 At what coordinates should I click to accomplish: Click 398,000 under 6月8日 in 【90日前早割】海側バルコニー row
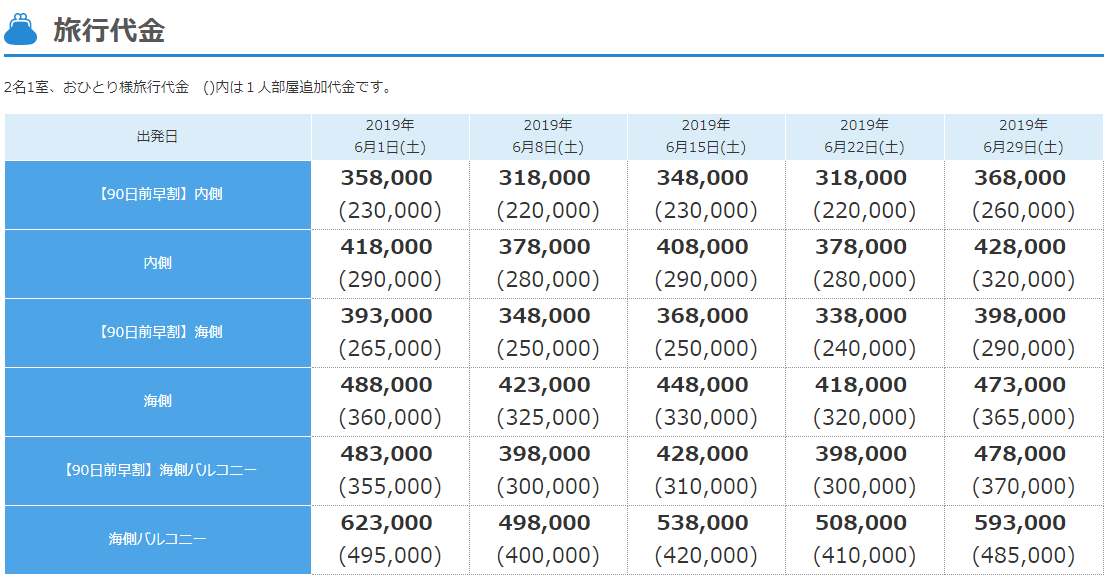tap(544, 453)
